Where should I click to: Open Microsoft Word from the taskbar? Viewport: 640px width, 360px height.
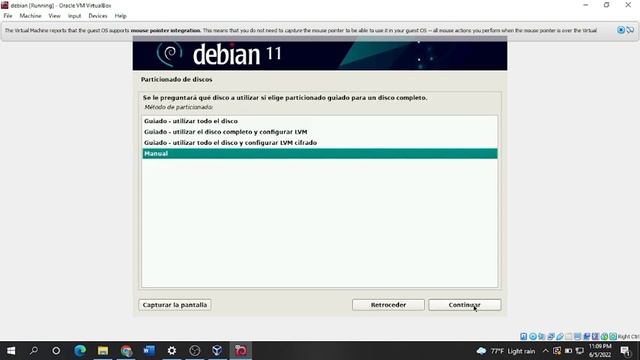coord(149,351)
